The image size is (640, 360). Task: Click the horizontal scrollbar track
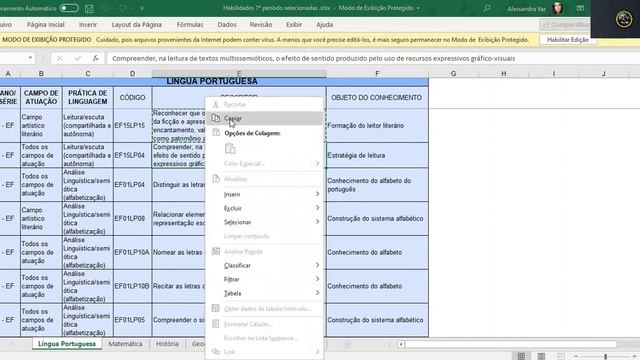click(x=510, y=344)
